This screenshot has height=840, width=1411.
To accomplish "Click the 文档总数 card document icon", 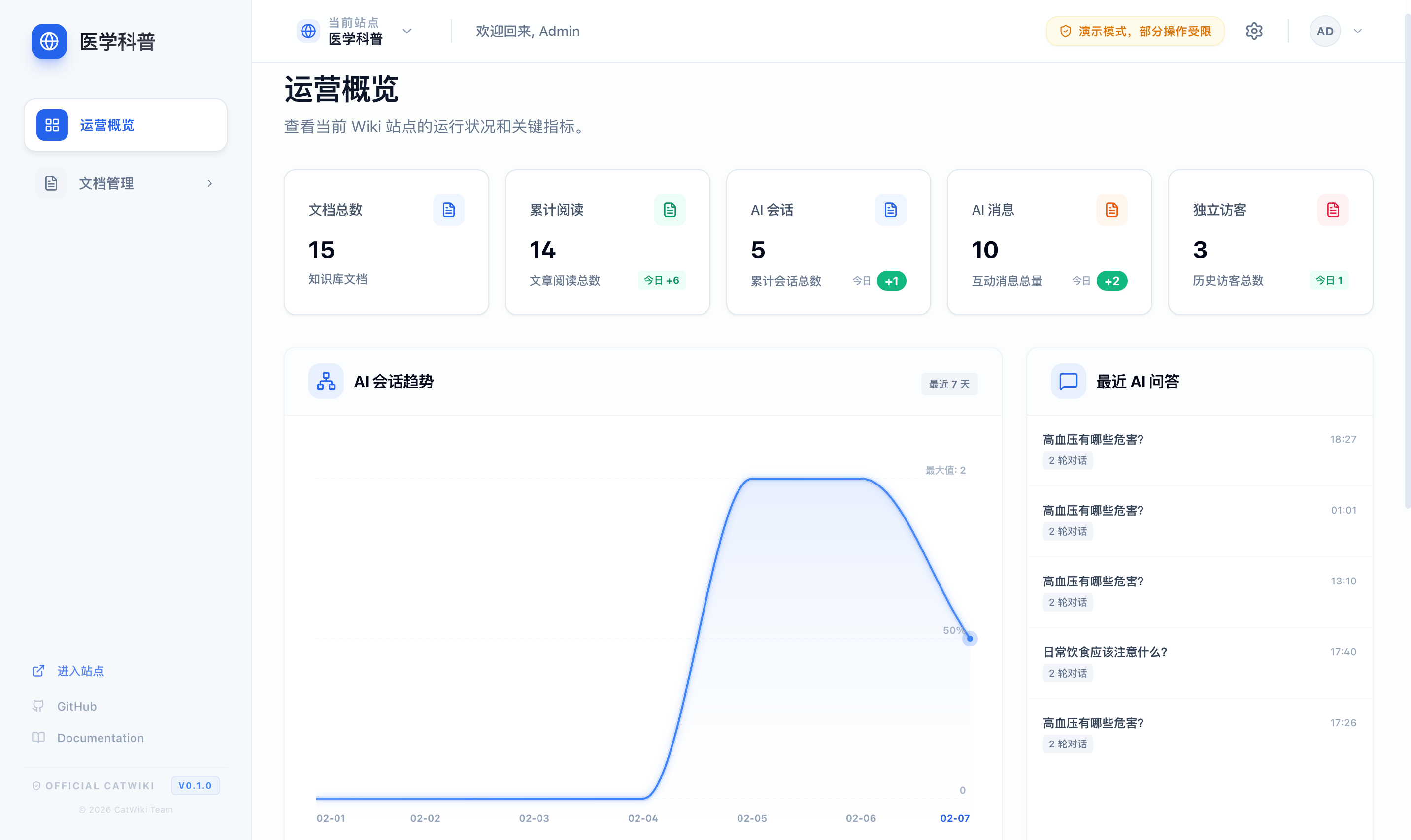I will 449,210.
